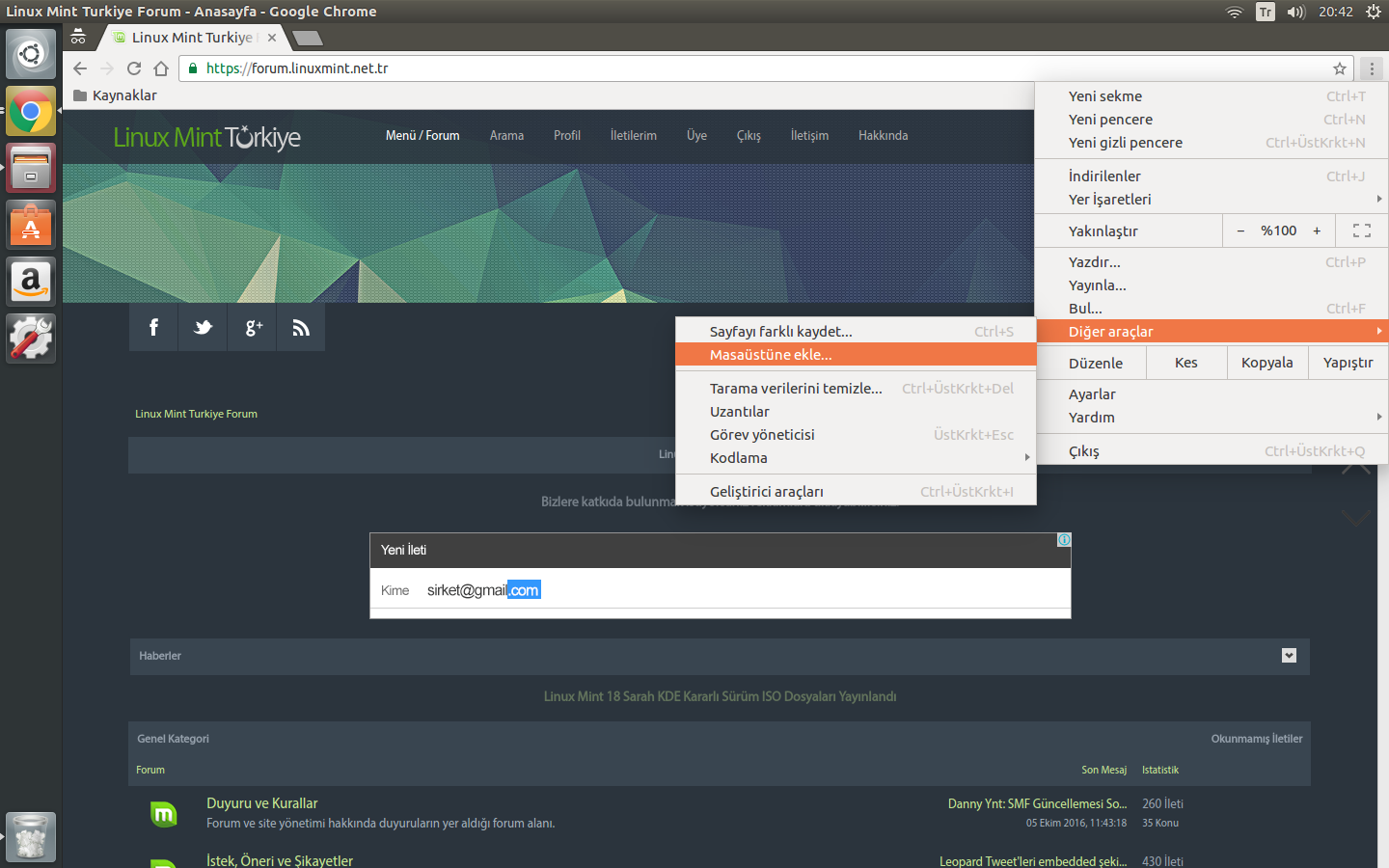Open Ubuntu Dash search launcher
This screenshot has height=868, width=1389.
point(31,54)
